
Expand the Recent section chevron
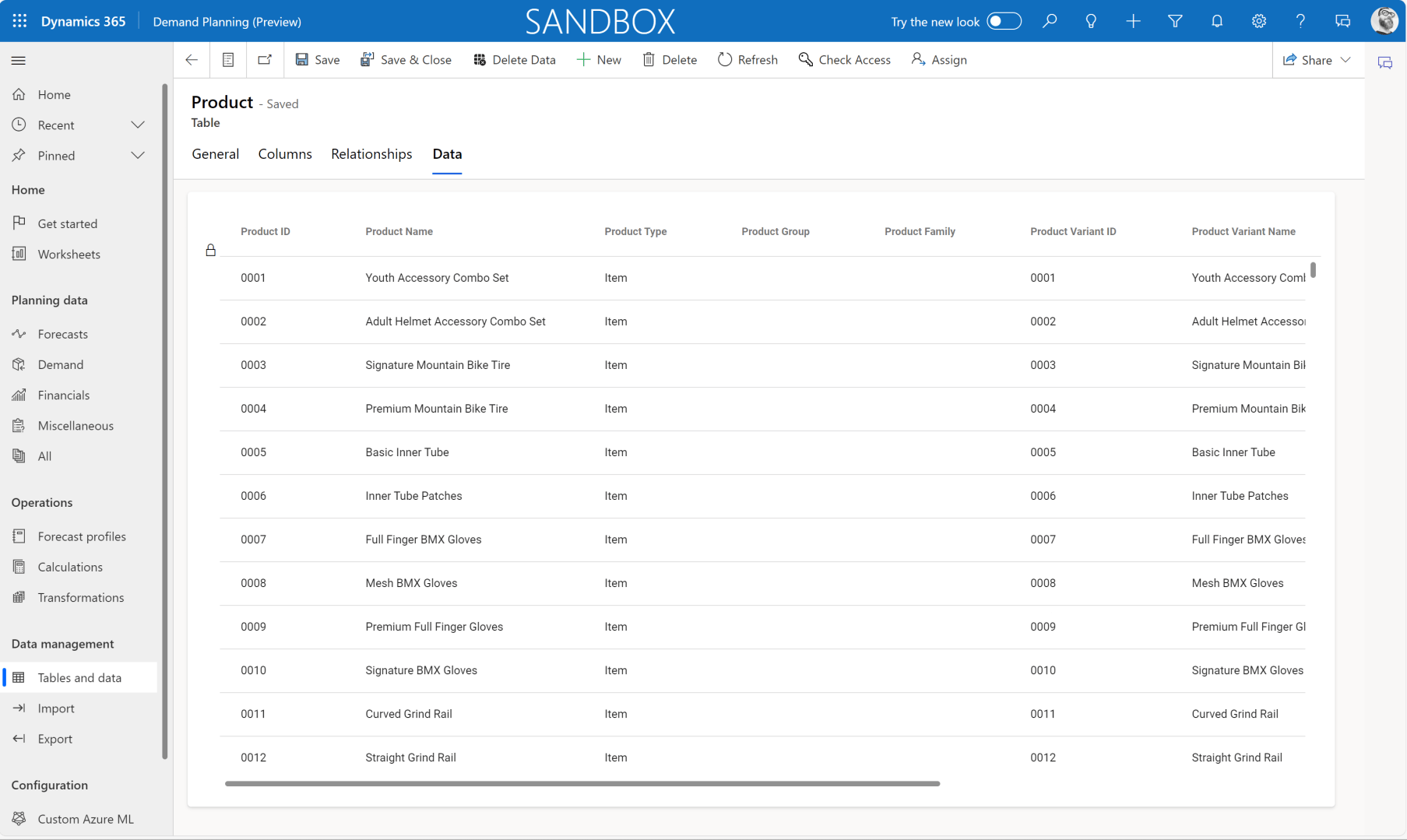pyautogui.click(x=138, y=125)
